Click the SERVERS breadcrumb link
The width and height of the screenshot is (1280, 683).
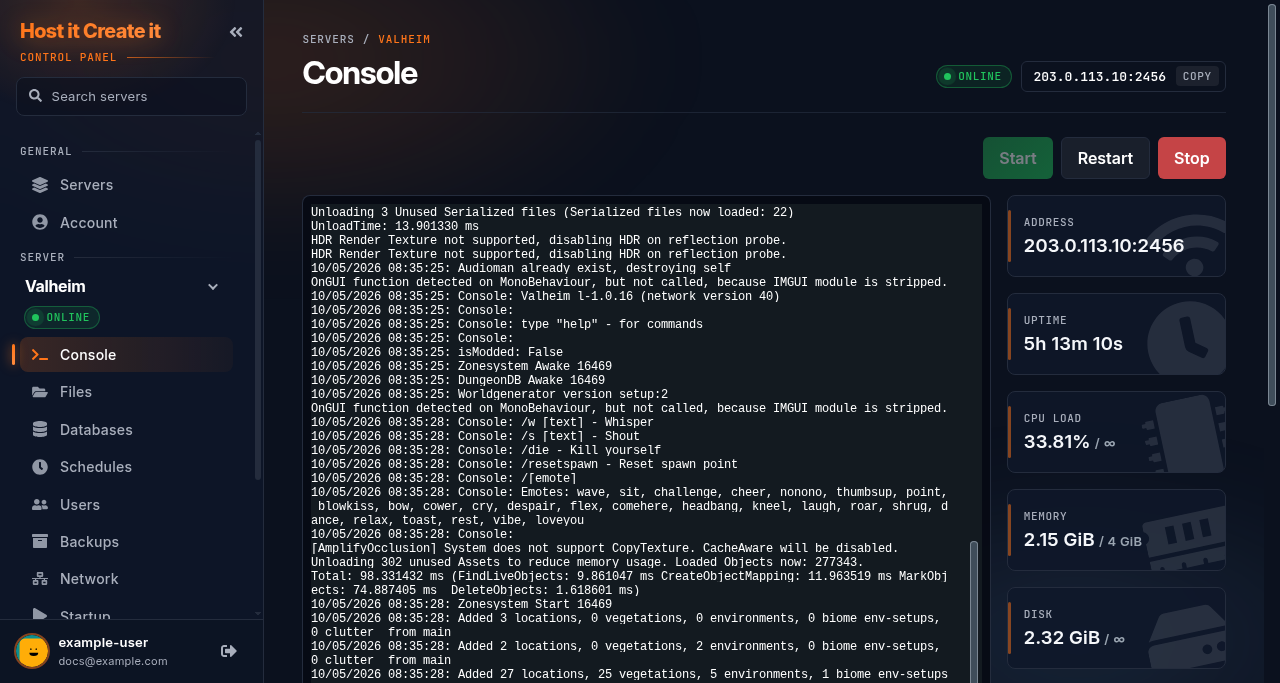click(329, 40)
